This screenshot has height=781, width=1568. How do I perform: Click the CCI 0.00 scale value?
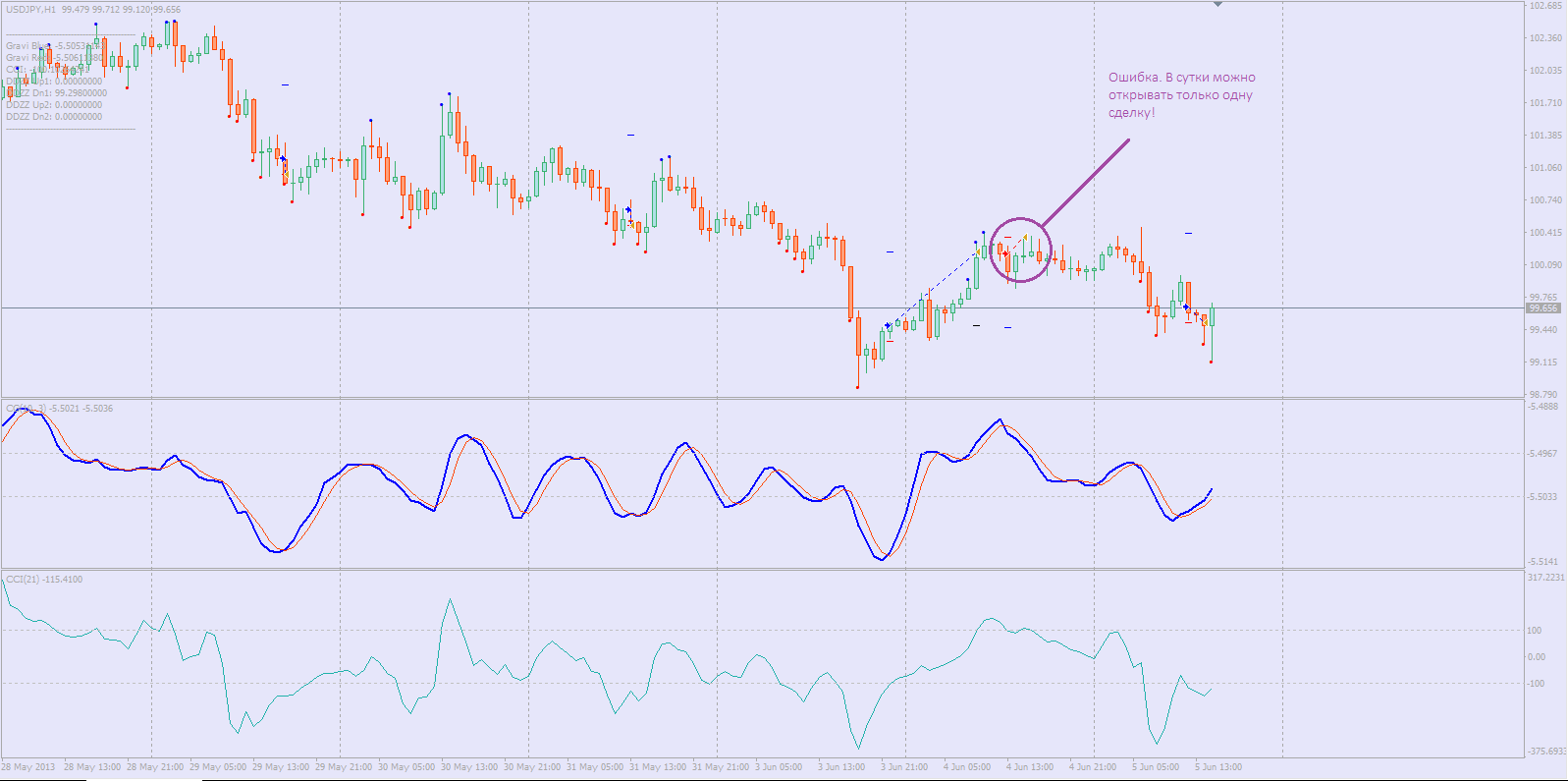[1537, 657]
